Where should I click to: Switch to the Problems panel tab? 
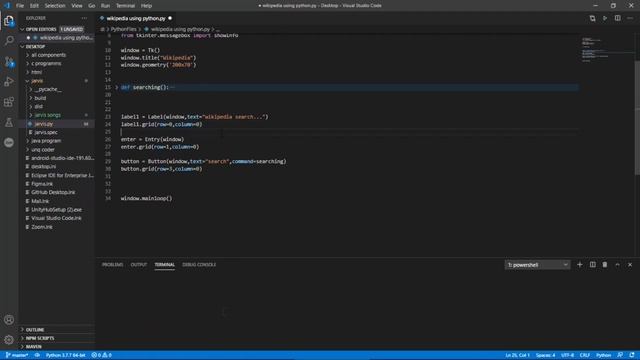click(x=112, y=264)
